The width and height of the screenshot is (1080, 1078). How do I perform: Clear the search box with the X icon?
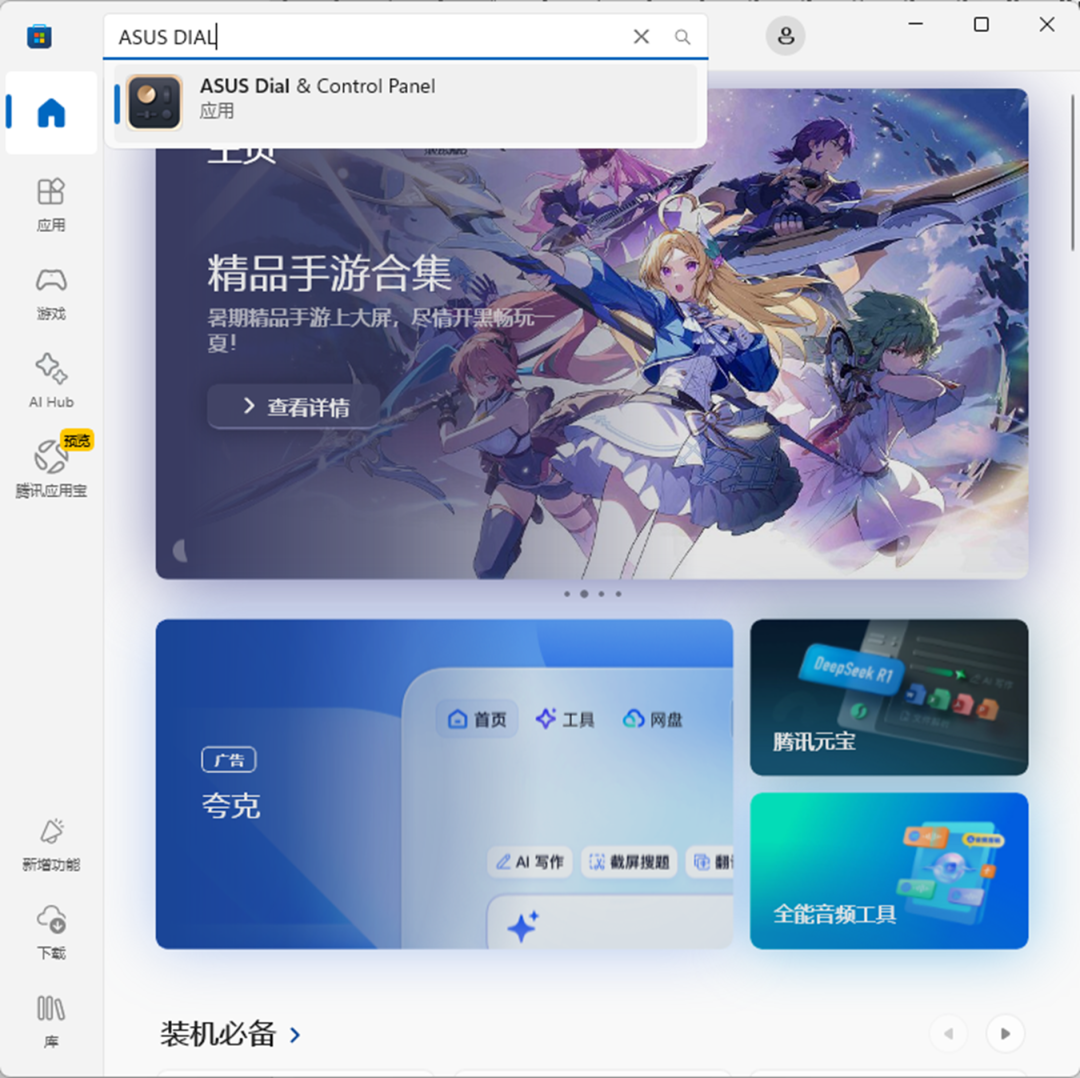tap(641, 37)
